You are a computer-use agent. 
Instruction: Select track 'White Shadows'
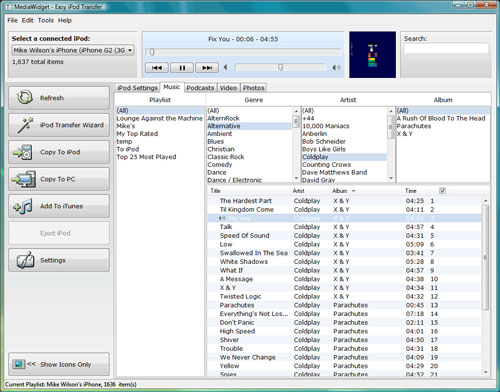(x=345, y=261)
